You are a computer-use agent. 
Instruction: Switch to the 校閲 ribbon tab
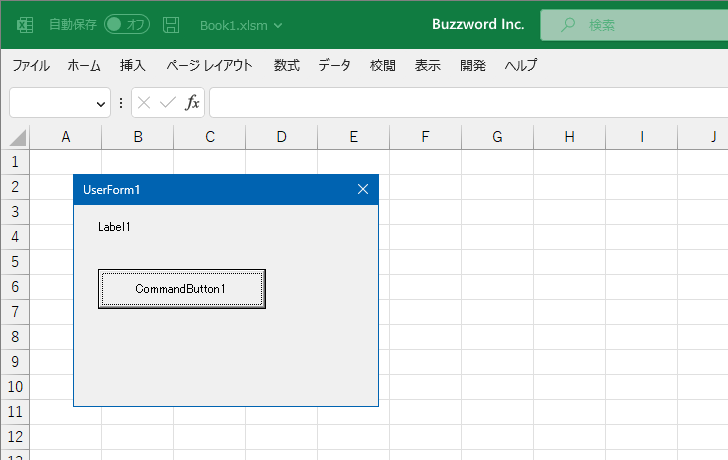click(383, 65)
